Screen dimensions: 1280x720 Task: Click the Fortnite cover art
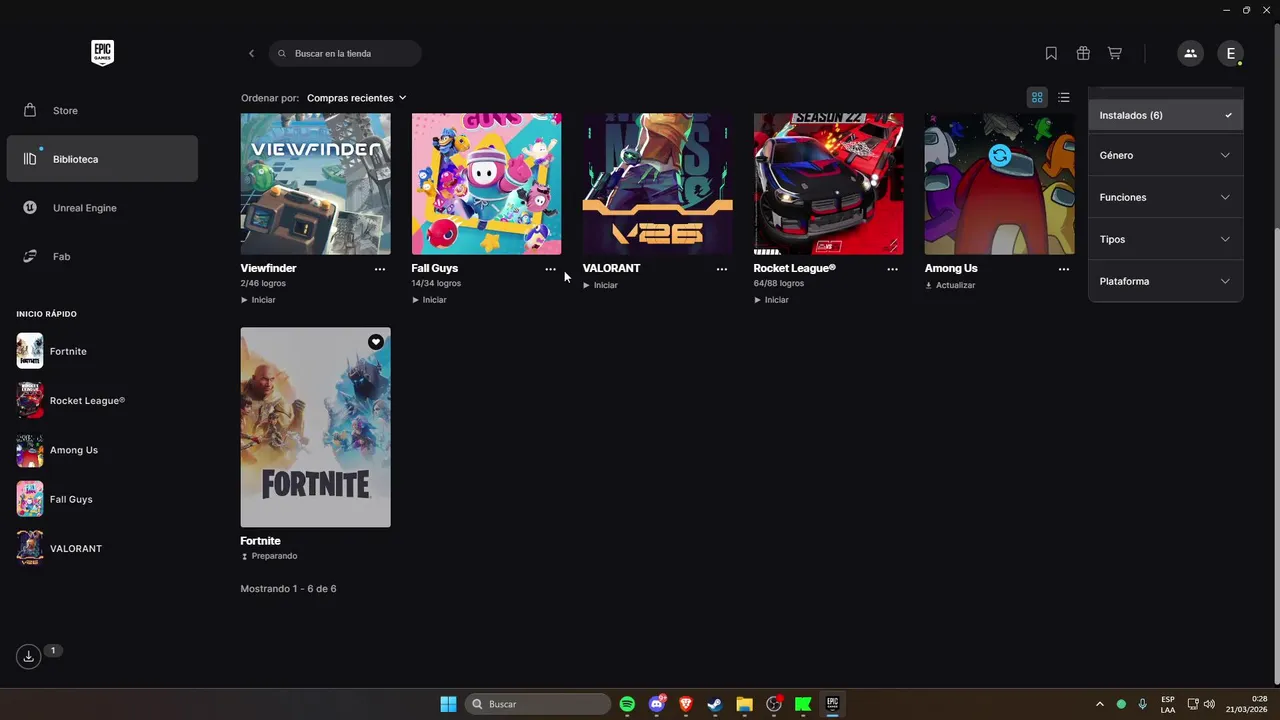tap(316, 427)
